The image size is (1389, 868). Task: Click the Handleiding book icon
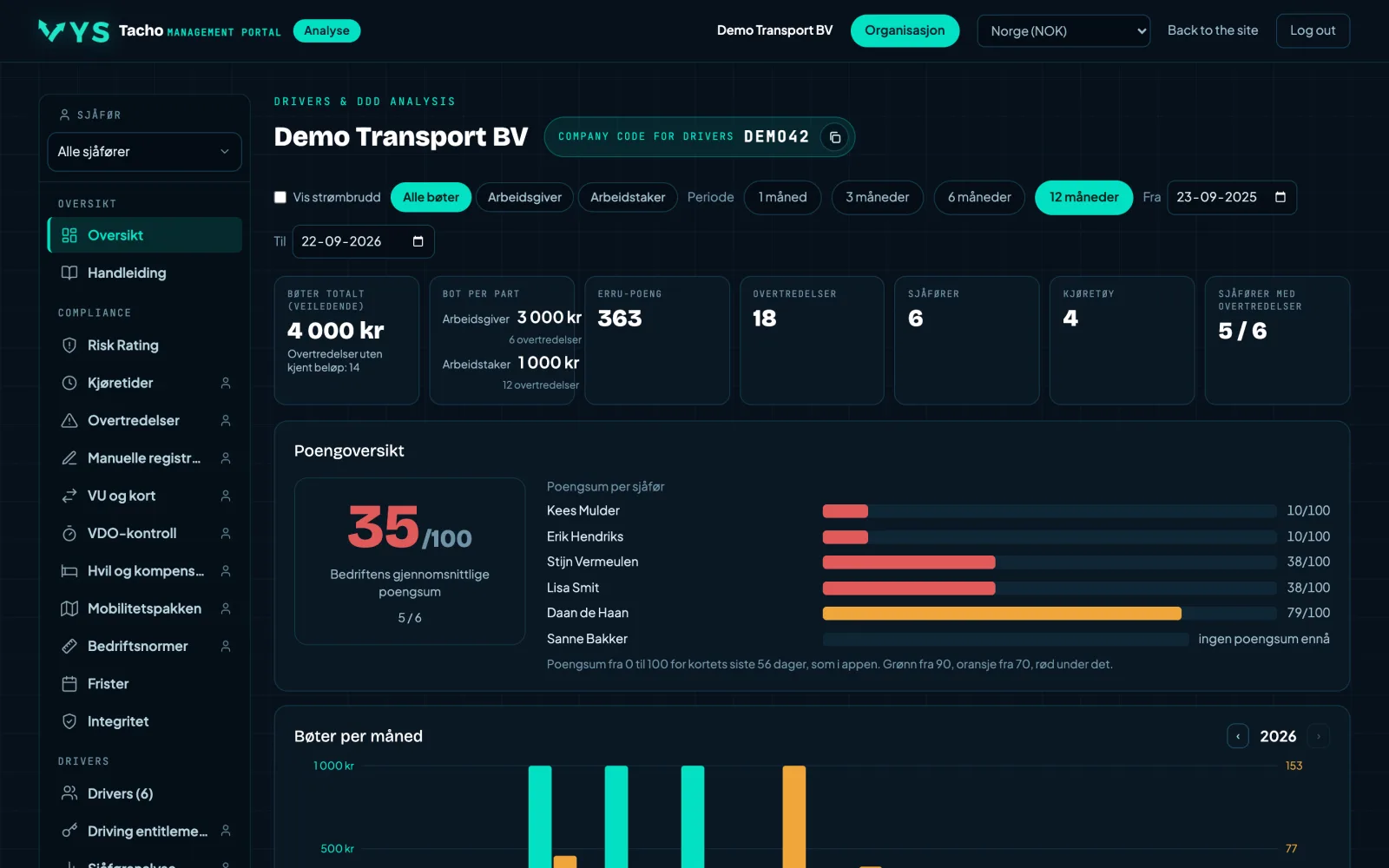tap(69, 273)
